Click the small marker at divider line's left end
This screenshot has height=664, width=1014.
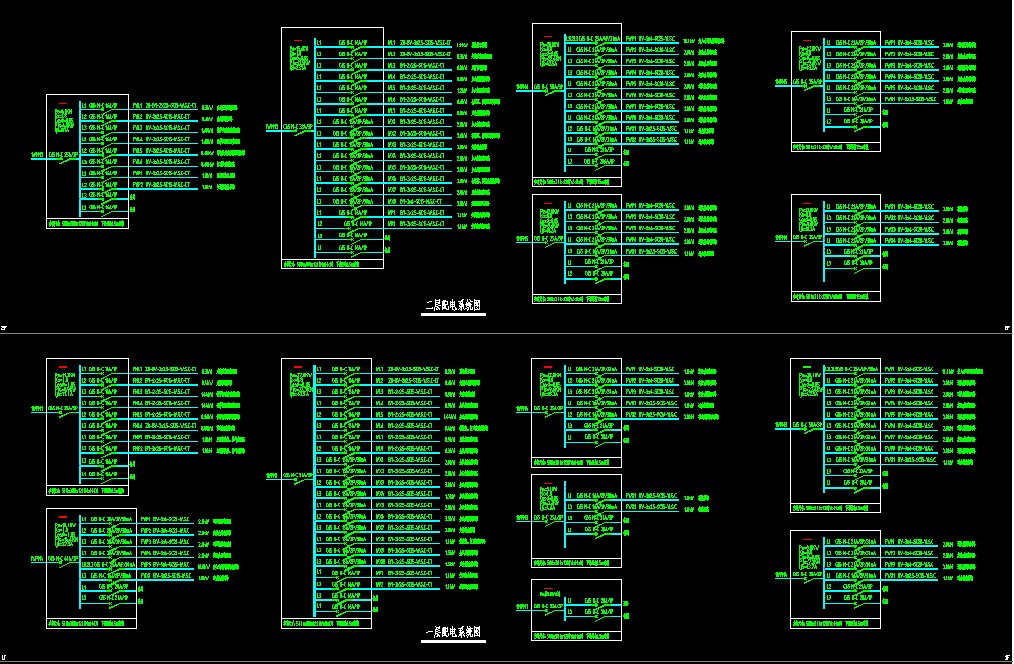4,328
